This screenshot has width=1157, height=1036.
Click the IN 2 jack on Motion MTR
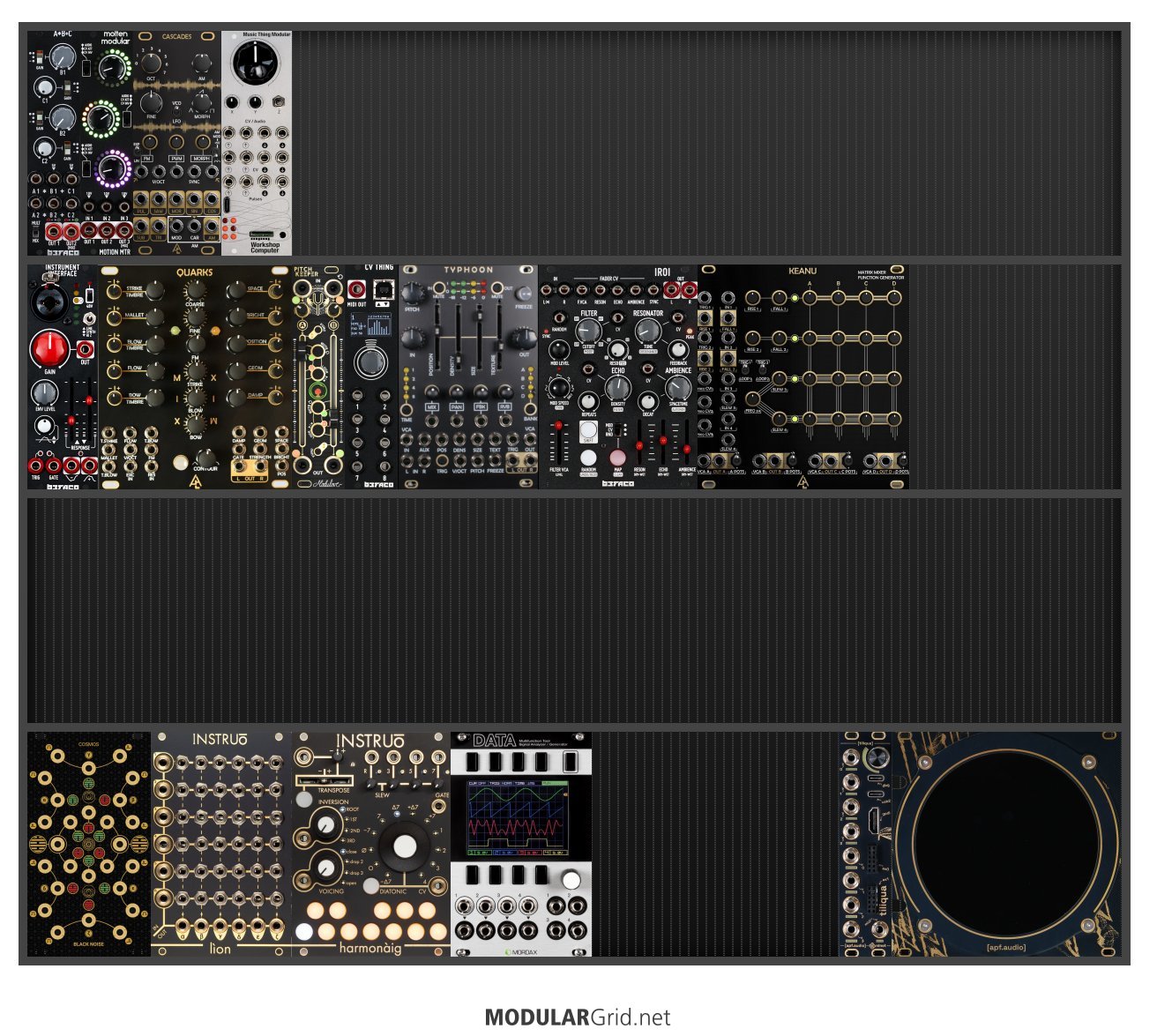107,206
